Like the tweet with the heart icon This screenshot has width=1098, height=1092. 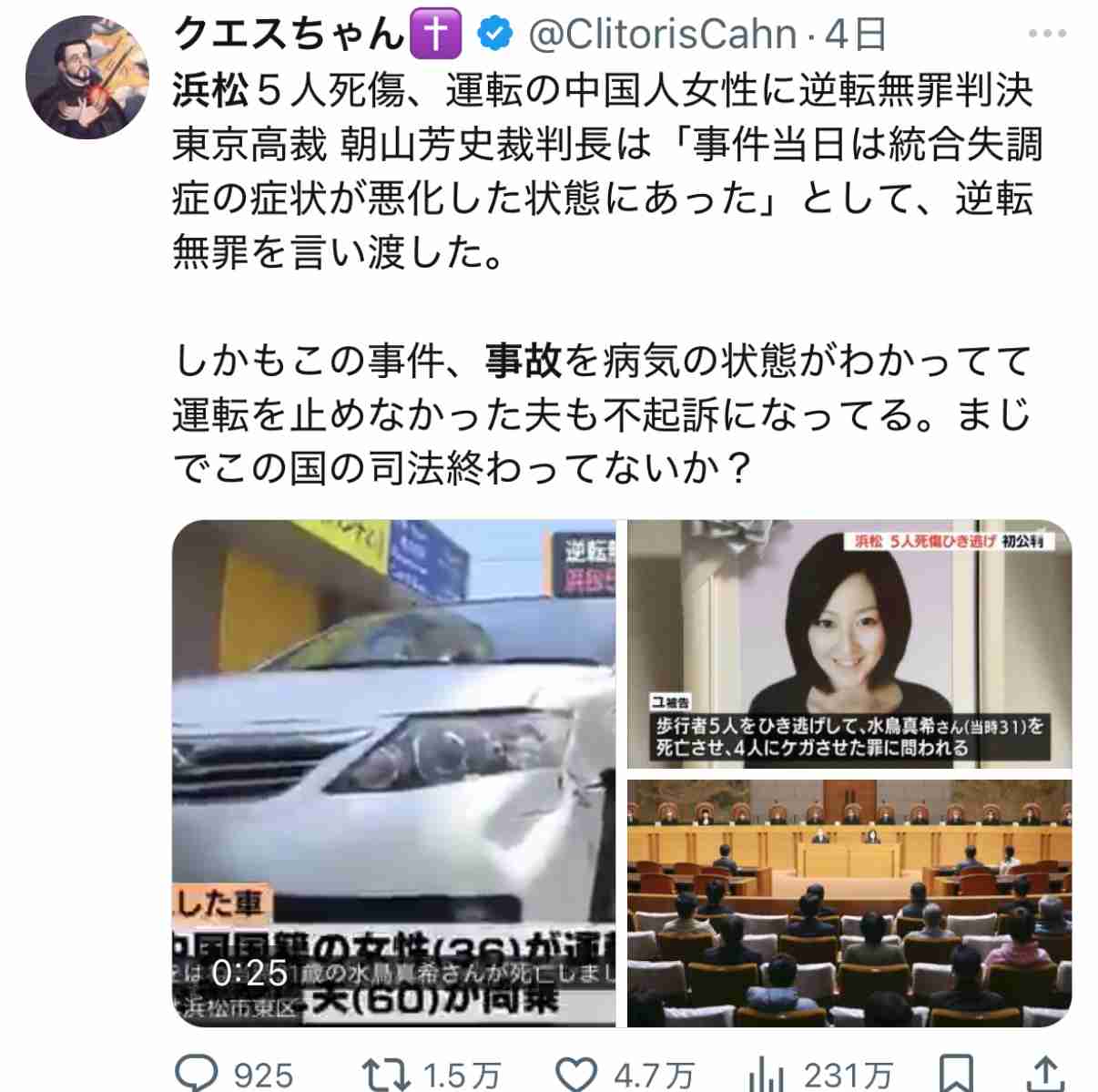(x=576, y=1074)
